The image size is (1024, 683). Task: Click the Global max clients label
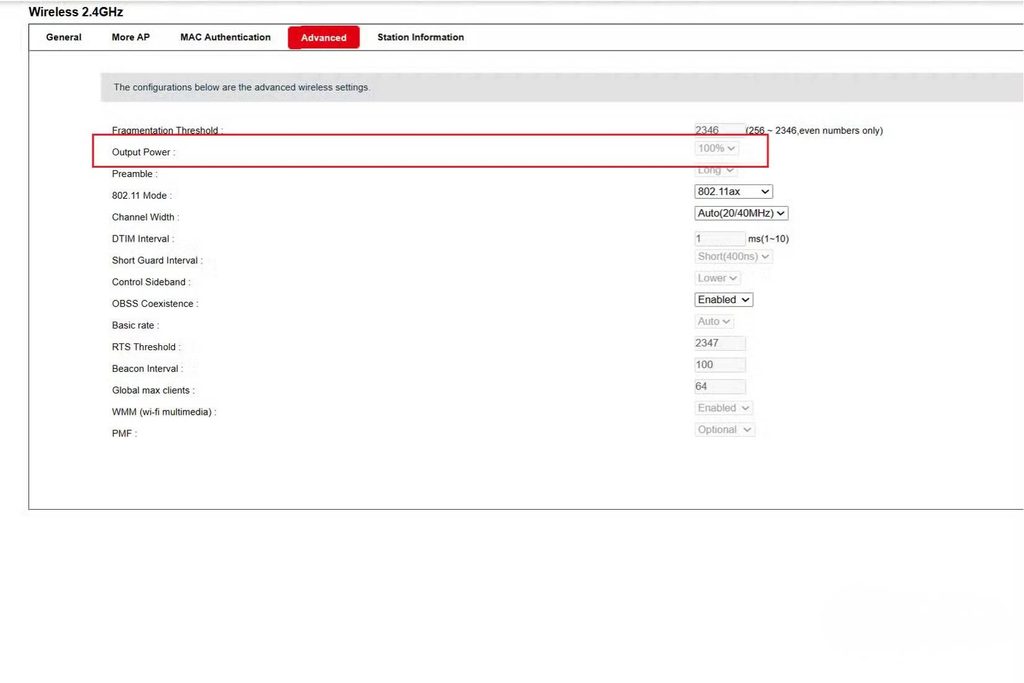pos(153,390)
